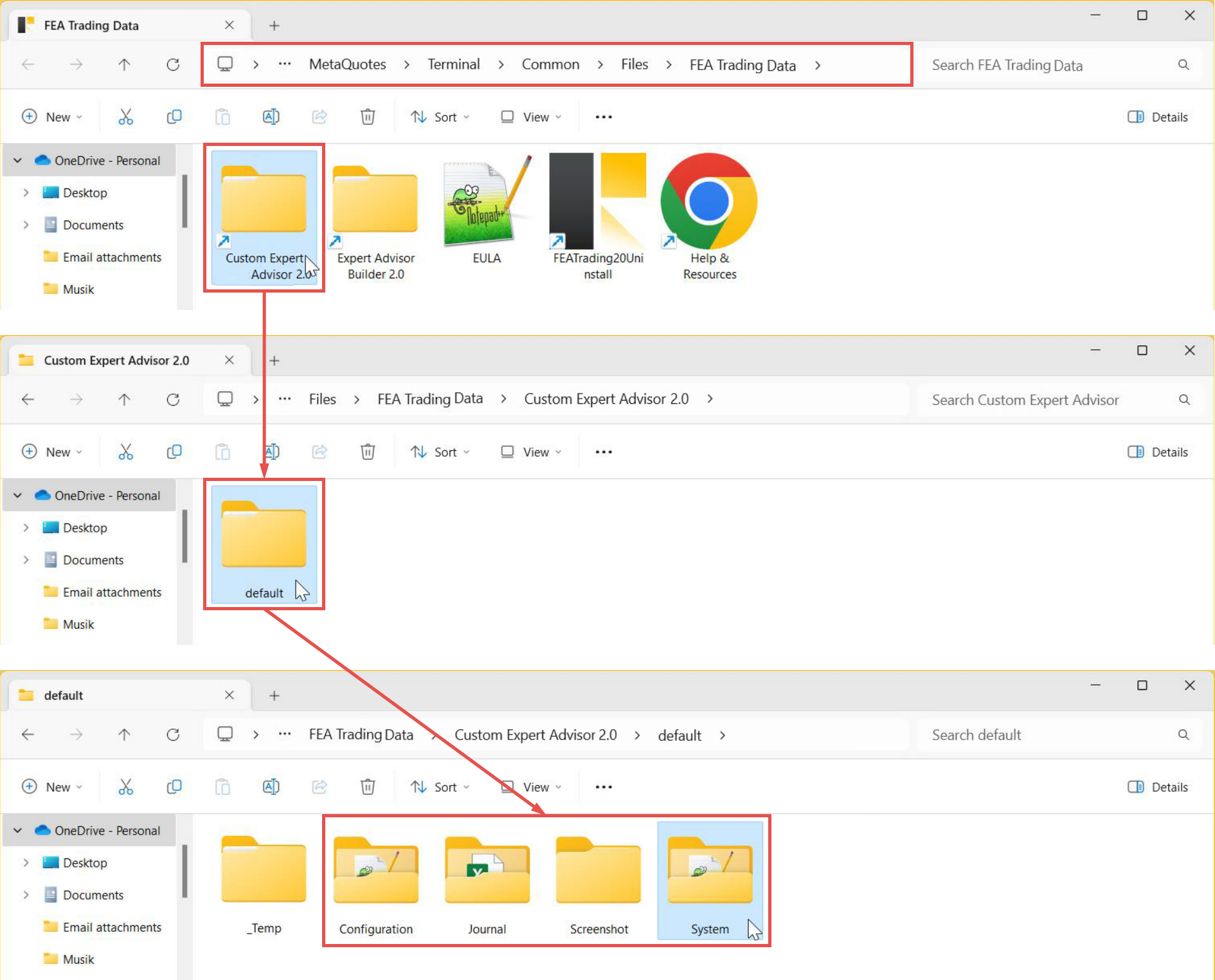Expand Documents tree node in default window

click(26, 895)
